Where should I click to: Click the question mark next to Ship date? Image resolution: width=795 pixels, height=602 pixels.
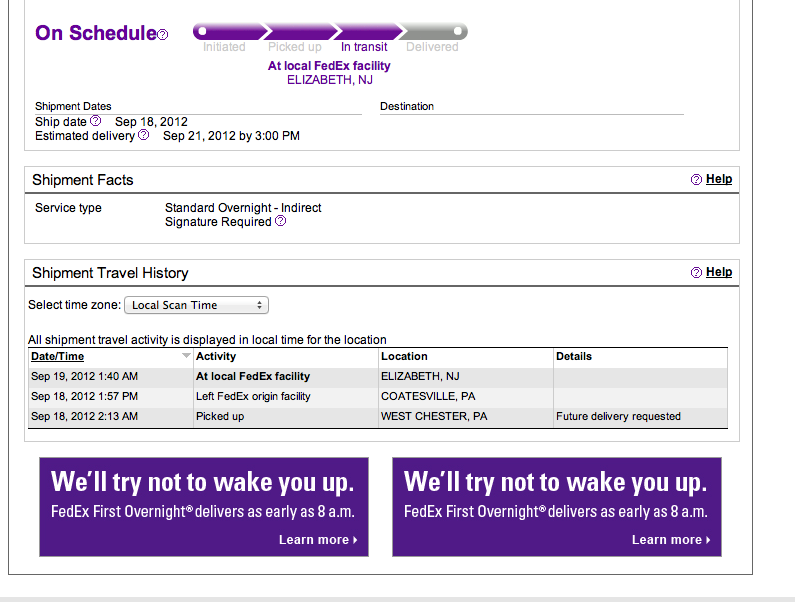tap(95, 121)
